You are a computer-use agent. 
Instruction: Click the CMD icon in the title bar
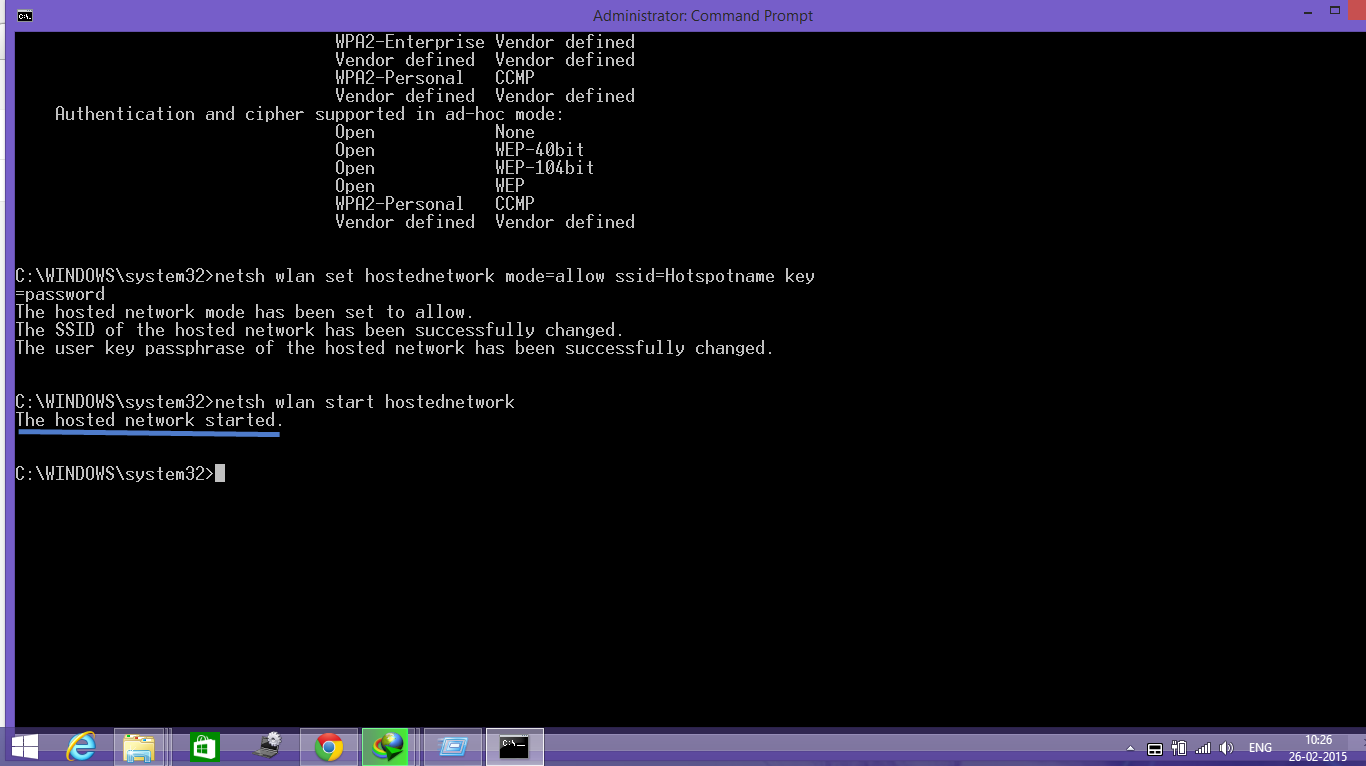(24, 15)
